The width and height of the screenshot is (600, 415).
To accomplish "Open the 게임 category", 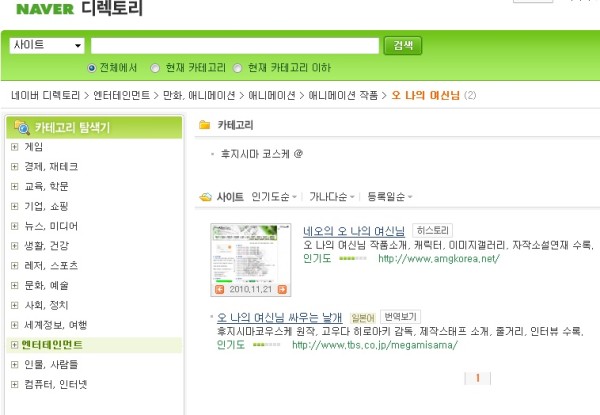I will [x=34, y=147].
